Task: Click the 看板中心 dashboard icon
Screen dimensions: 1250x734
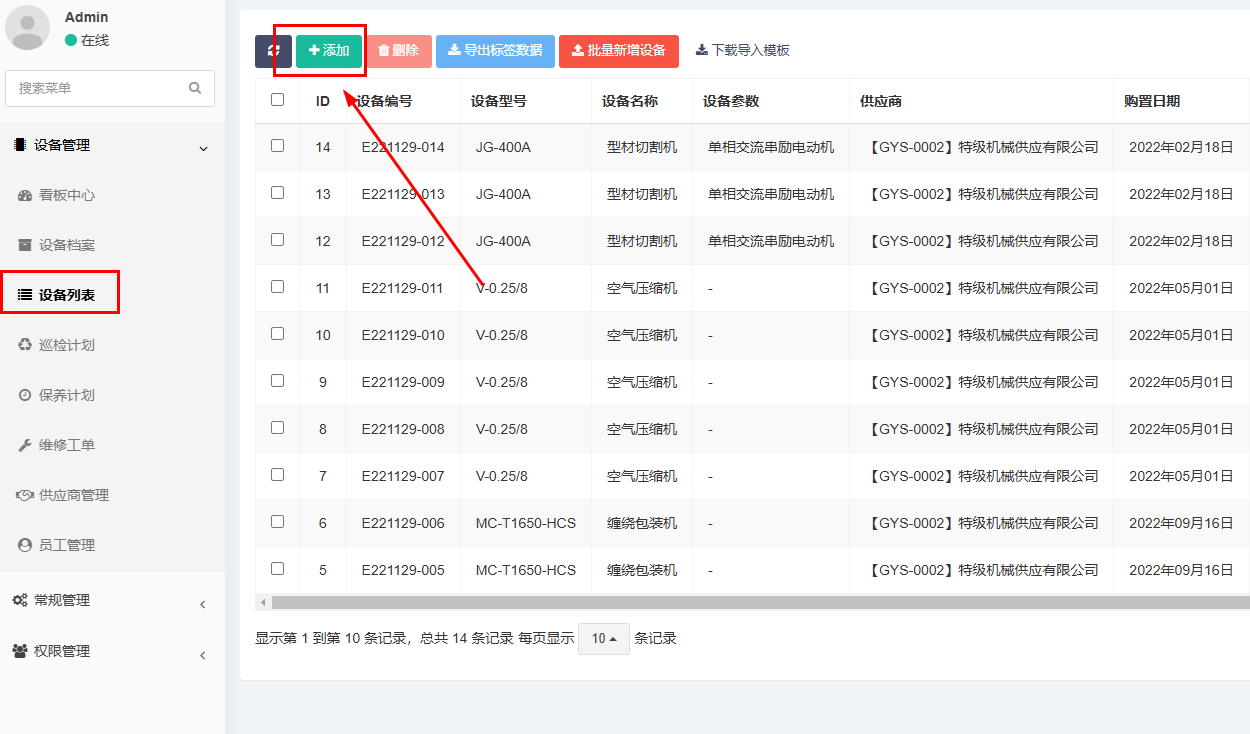Action: (25, 196)
